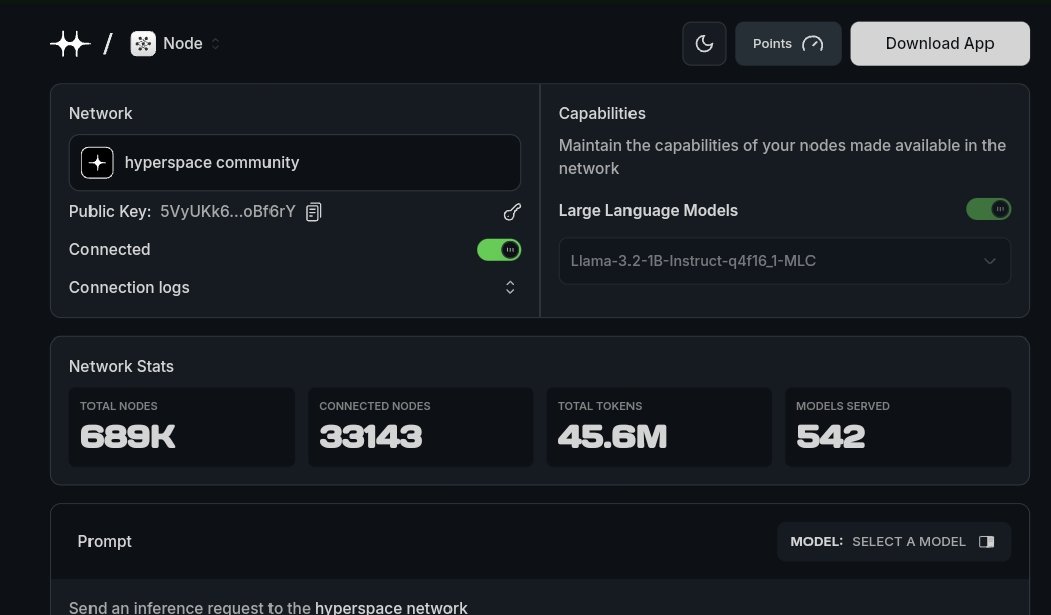This screenshot has width=1051, height=615.
Task: Click the Hyperspace star logo
Action: point(70,44)
